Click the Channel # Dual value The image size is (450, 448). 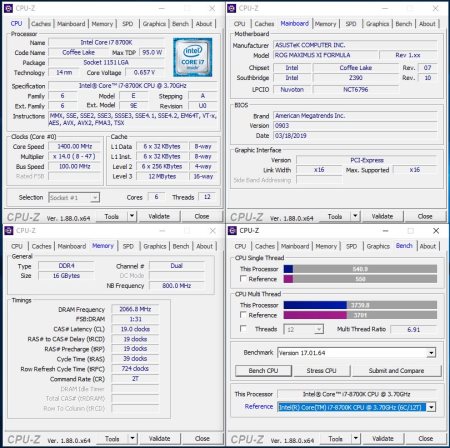(176, 266)
